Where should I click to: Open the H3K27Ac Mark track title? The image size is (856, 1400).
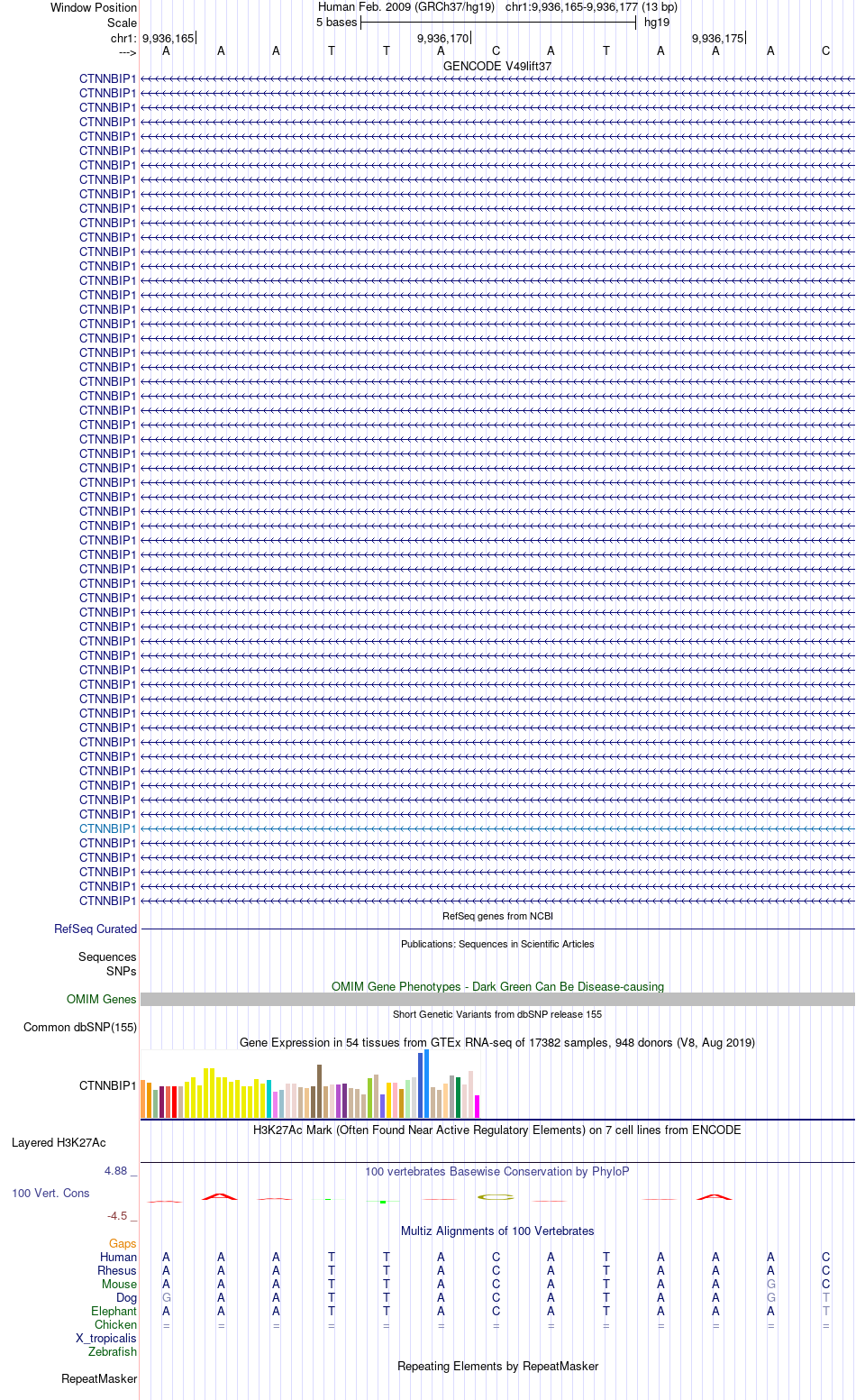pos(497,1130)
